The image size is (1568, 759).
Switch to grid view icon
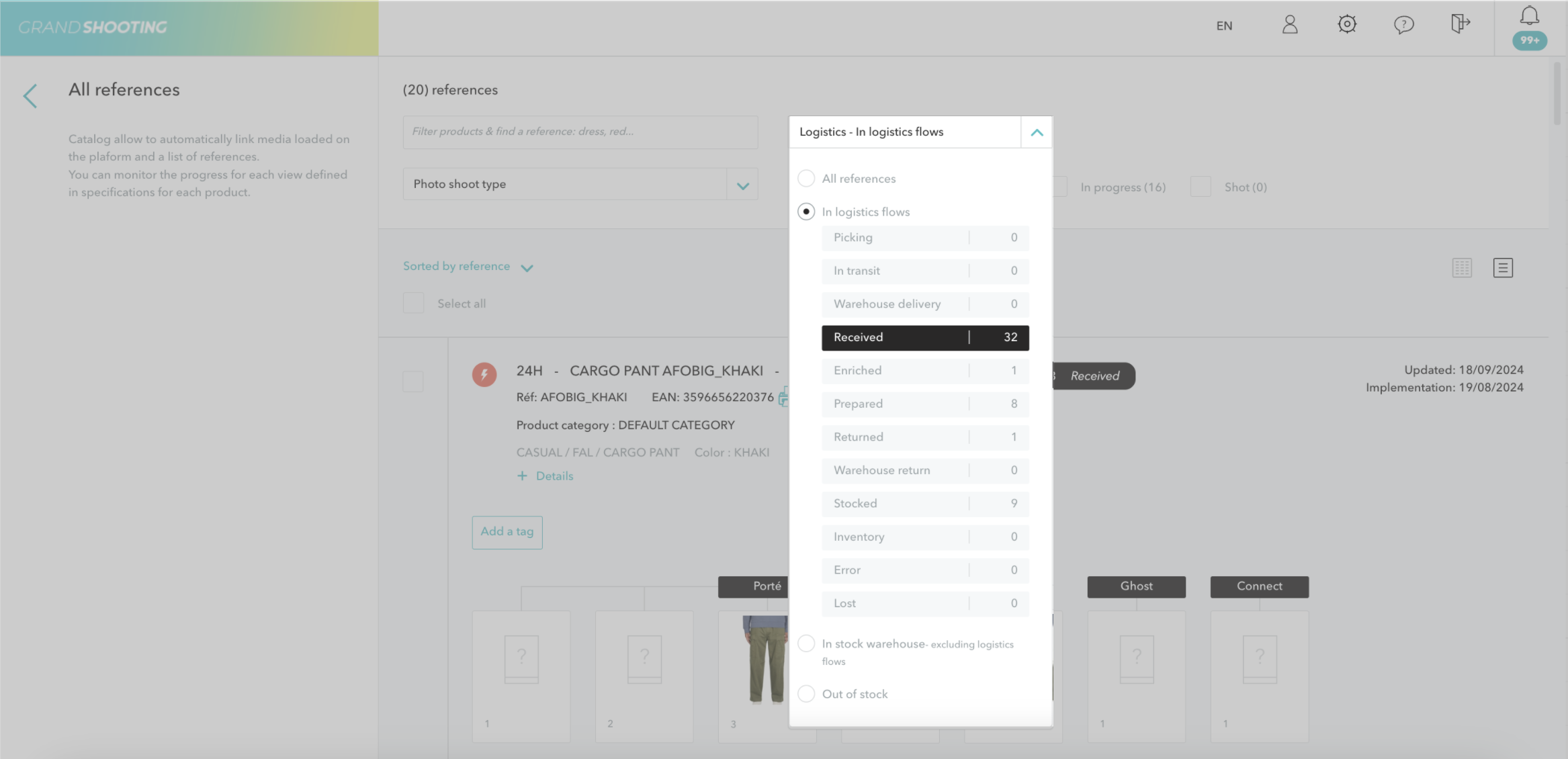1462,268
